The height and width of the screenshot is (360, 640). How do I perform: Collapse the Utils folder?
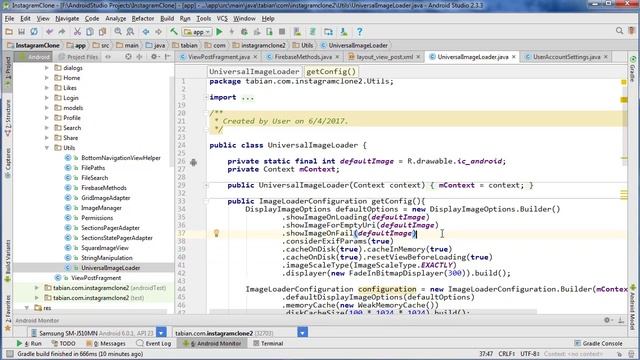[47, 148]
